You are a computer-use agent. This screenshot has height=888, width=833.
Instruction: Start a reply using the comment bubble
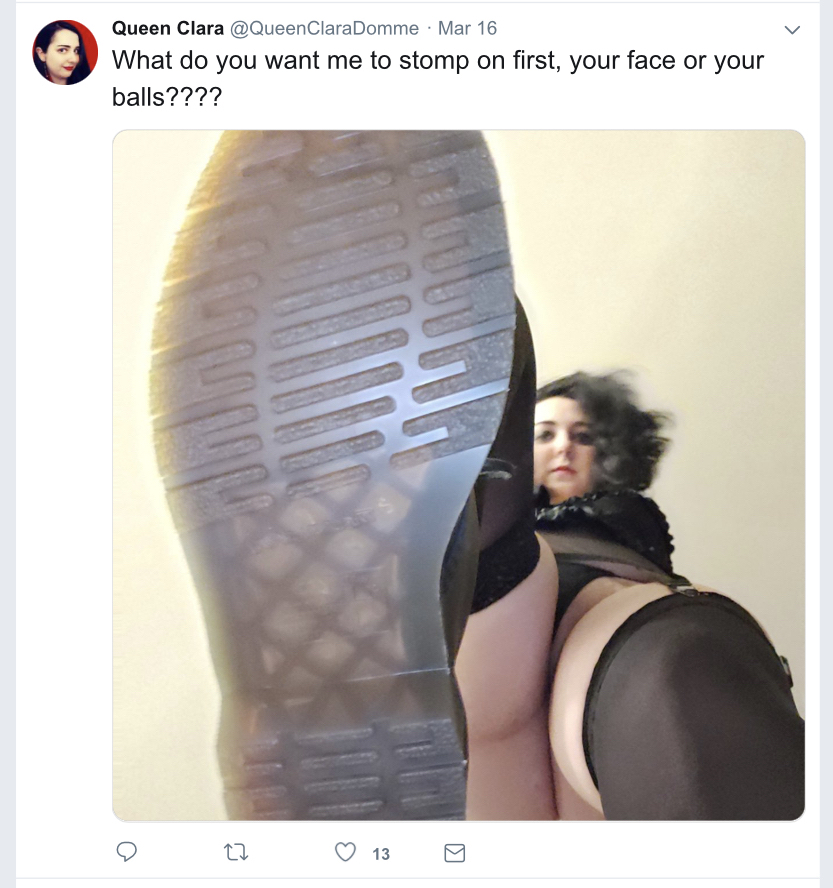point(126,852)
